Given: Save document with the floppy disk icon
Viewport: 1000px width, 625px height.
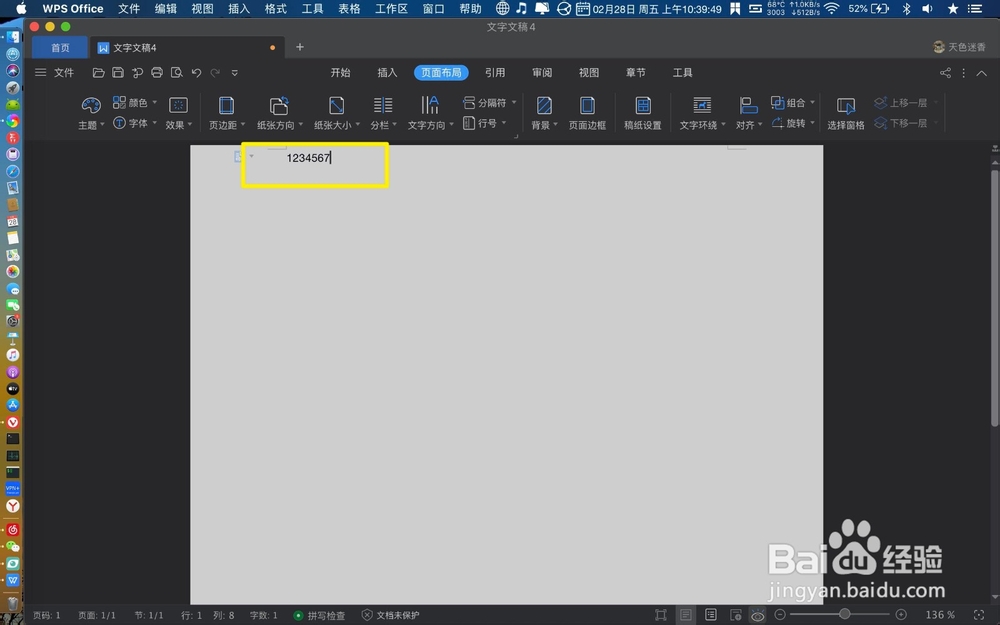Looking at the screenshot, I should 118,73.
